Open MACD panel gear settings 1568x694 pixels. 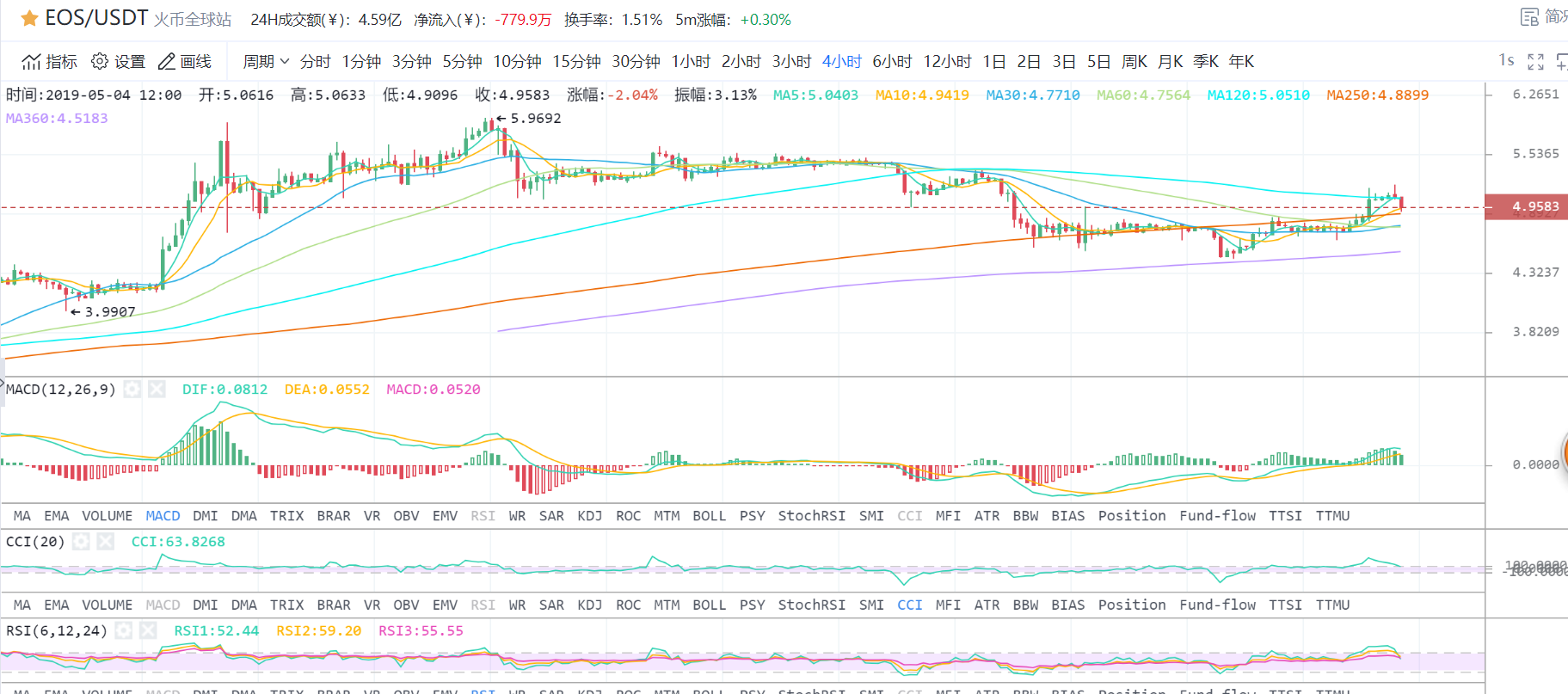(132, 390)
